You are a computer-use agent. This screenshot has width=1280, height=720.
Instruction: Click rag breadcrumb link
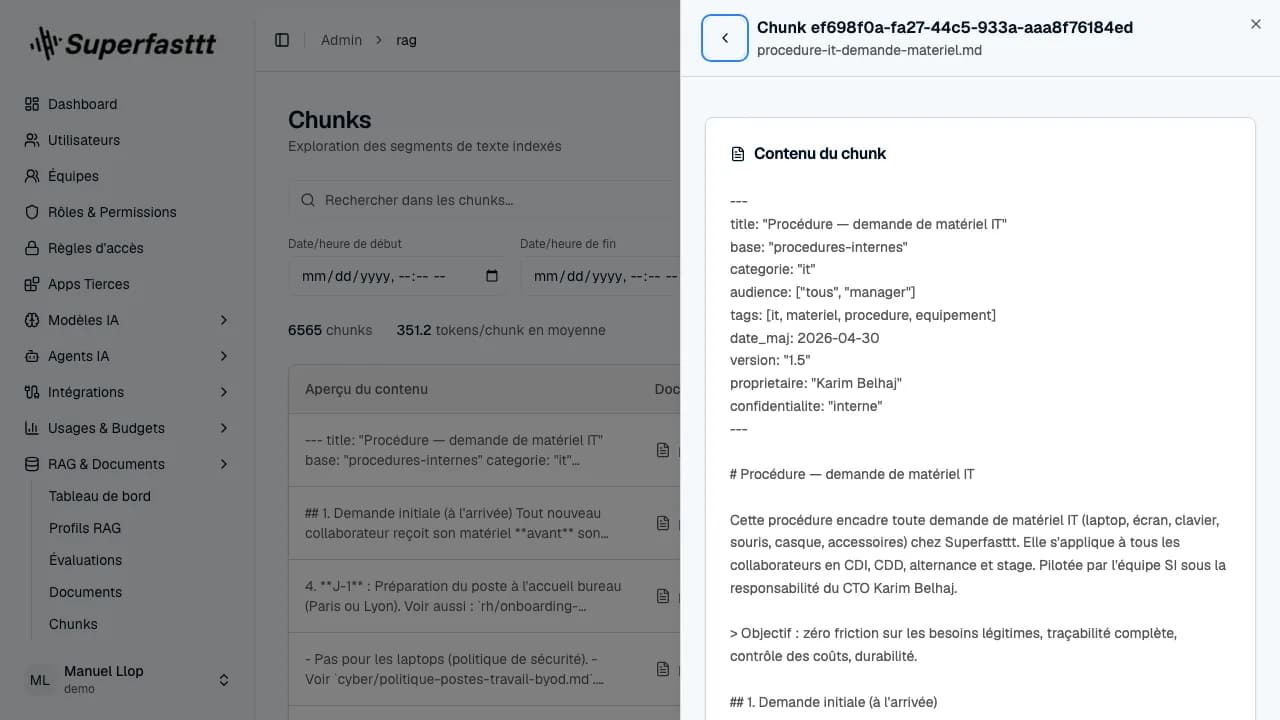click(x=406, y=40)
